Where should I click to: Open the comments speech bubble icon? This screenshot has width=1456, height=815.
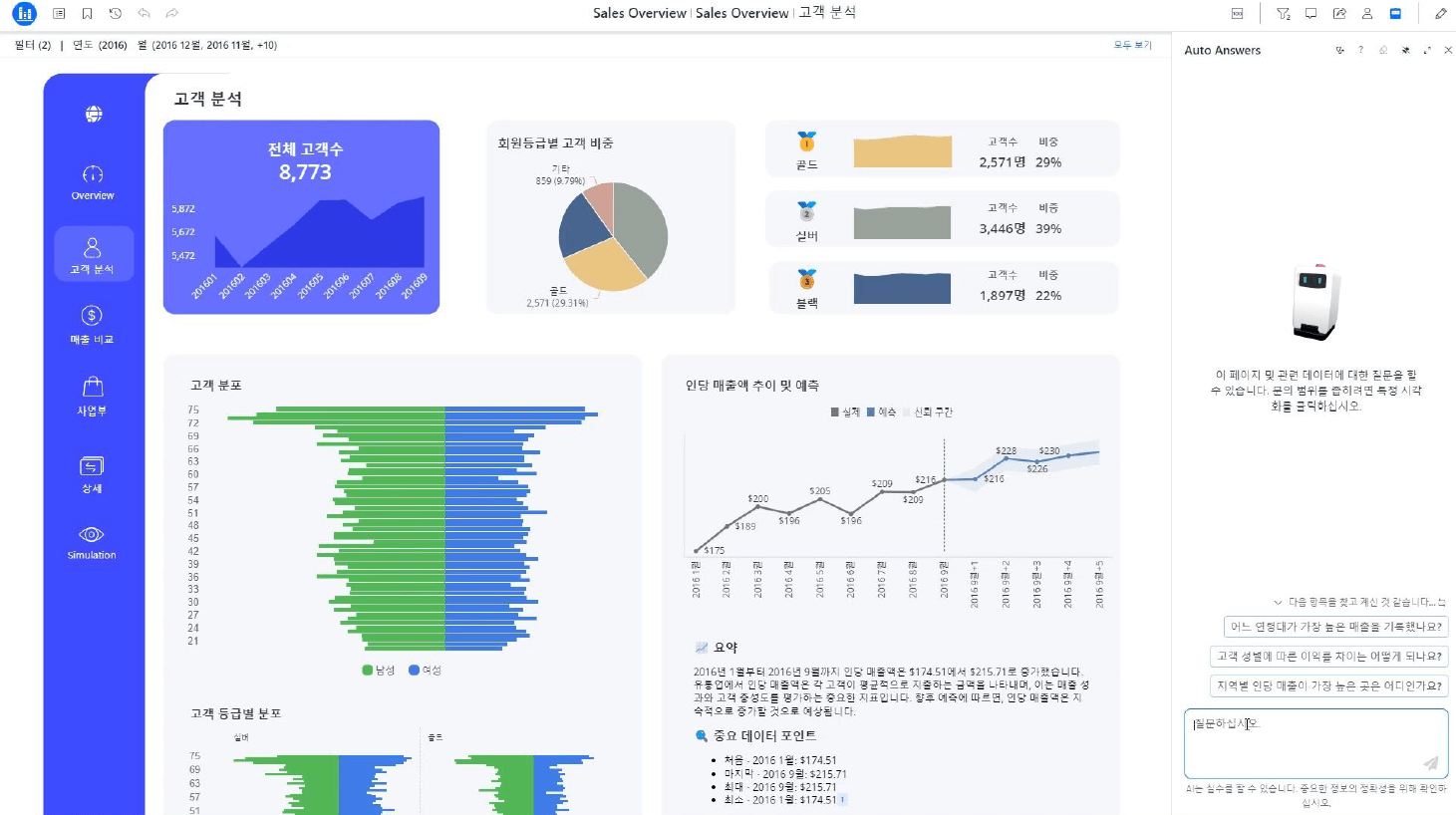[1310, 14]
